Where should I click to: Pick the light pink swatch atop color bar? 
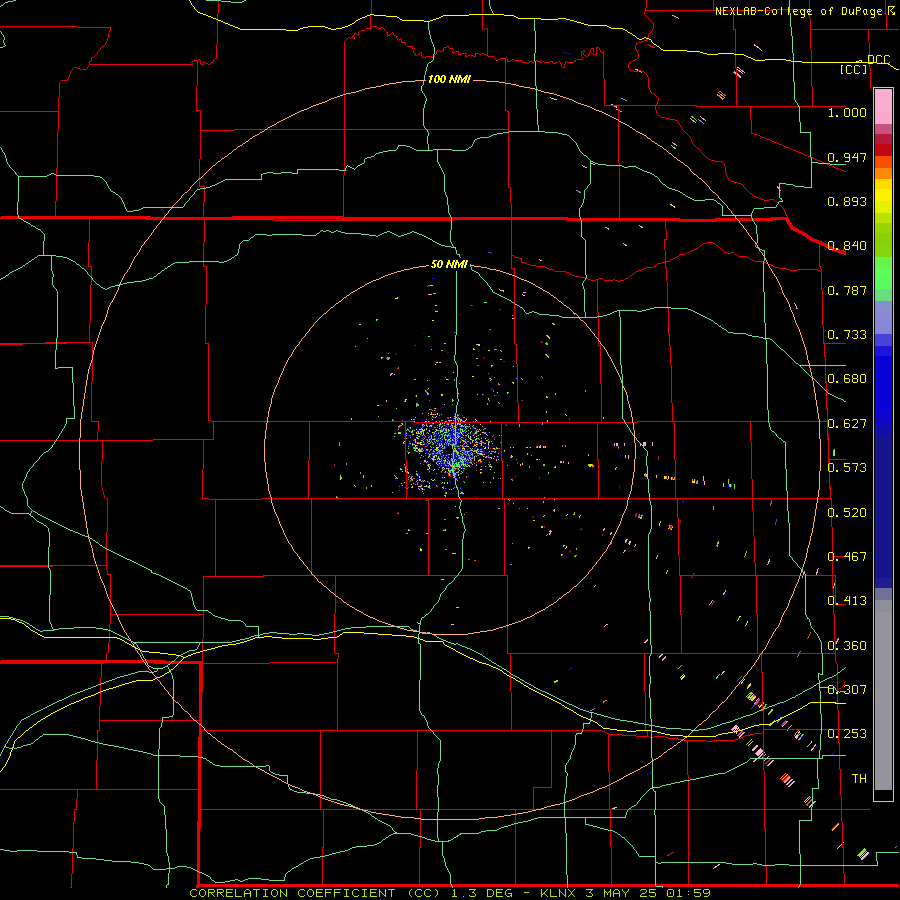click(883, 107)
